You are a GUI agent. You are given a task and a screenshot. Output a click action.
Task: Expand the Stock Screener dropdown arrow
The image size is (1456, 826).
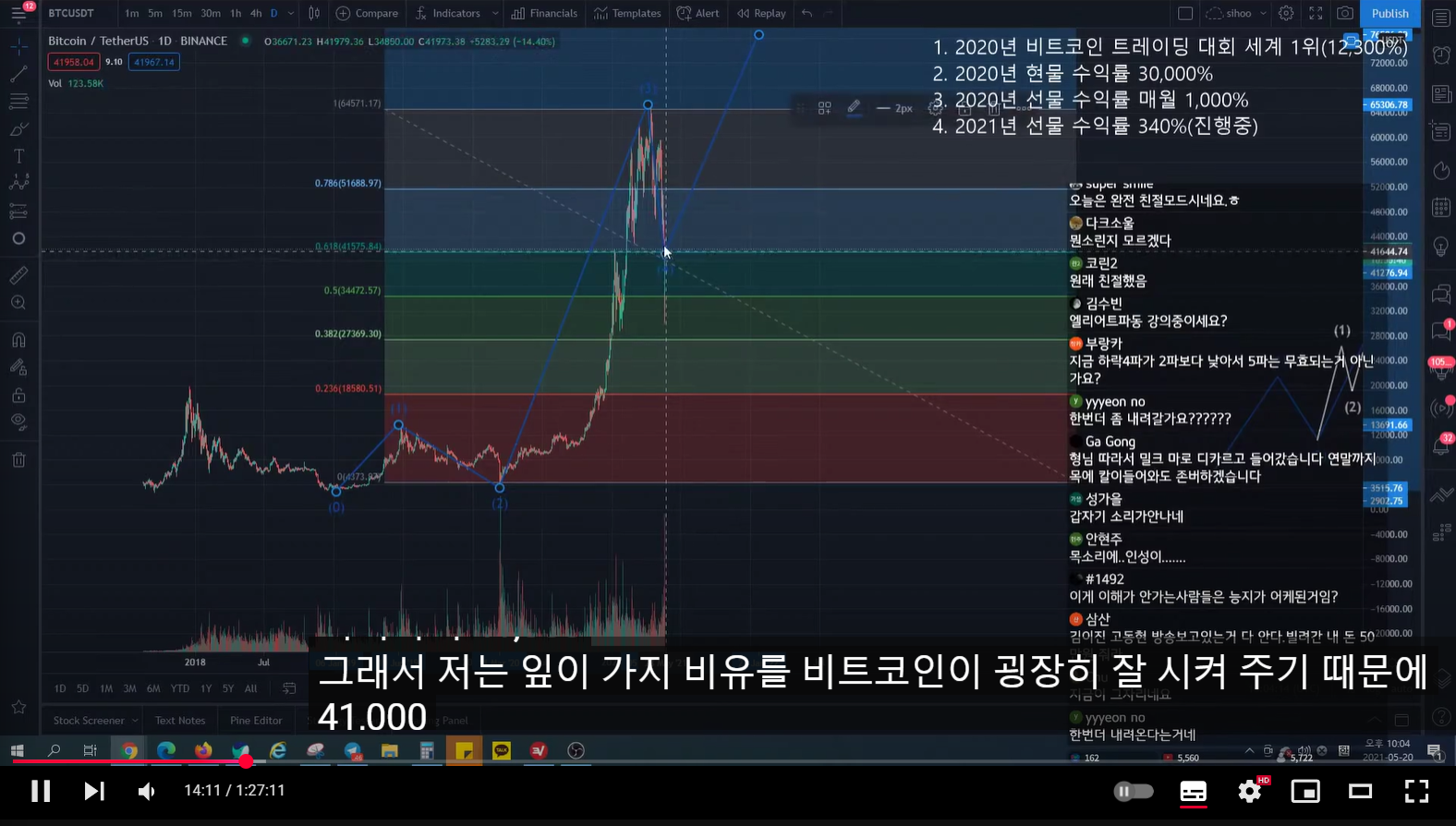[135, 721]
